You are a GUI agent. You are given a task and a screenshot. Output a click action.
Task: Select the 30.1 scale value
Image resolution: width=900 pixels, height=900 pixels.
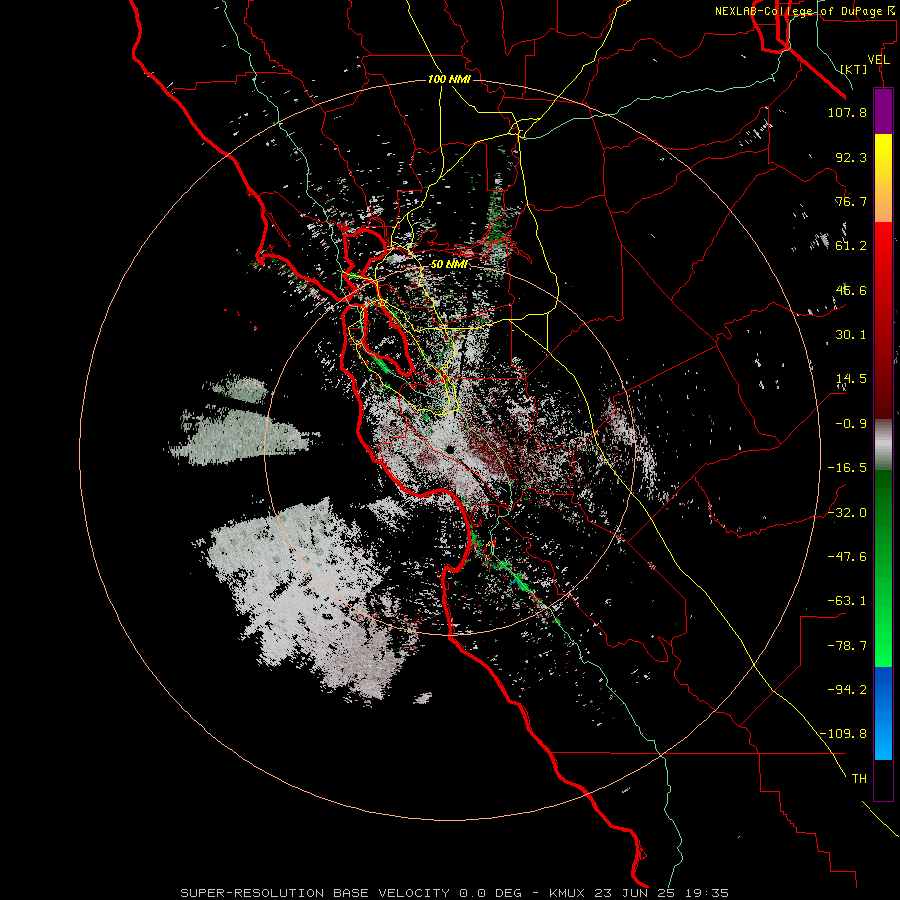coord(851,335)
